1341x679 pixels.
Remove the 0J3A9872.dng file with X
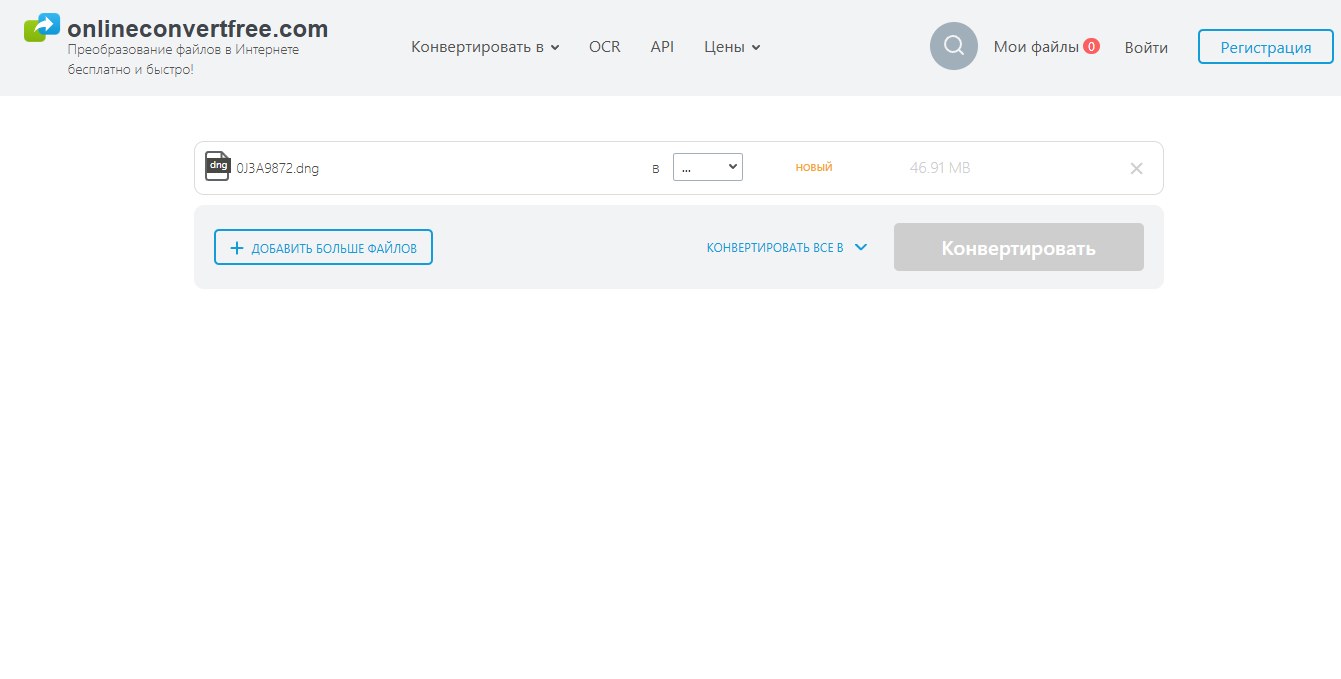[1136, 168]
